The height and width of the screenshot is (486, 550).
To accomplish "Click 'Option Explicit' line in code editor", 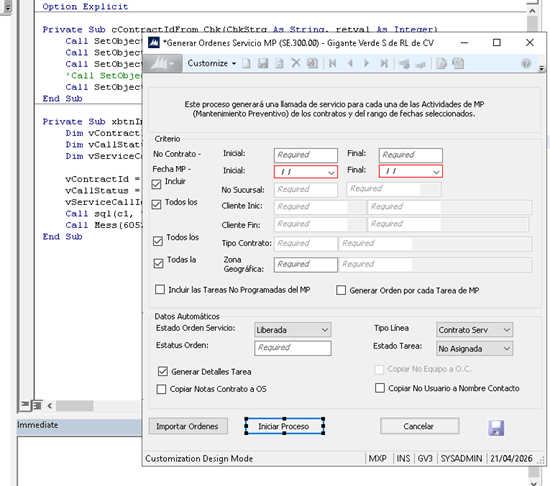I will [85, 6].
